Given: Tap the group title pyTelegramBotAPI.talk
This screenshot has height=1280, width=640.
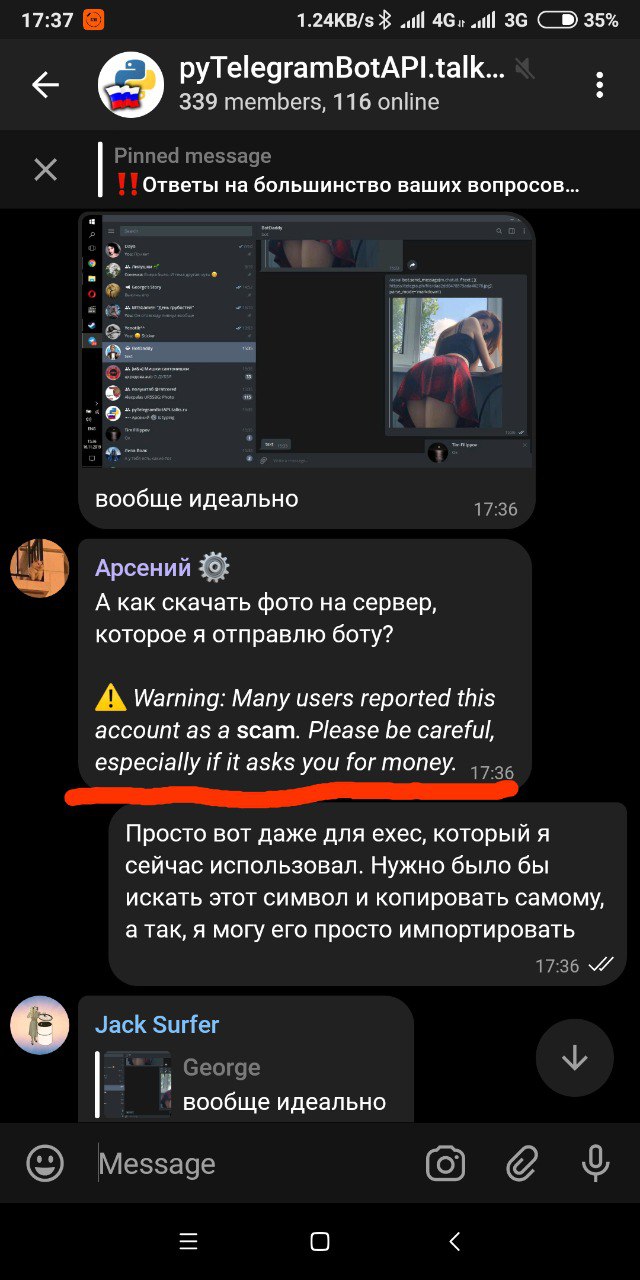Looking at the screenshot, I should point(342,69).
